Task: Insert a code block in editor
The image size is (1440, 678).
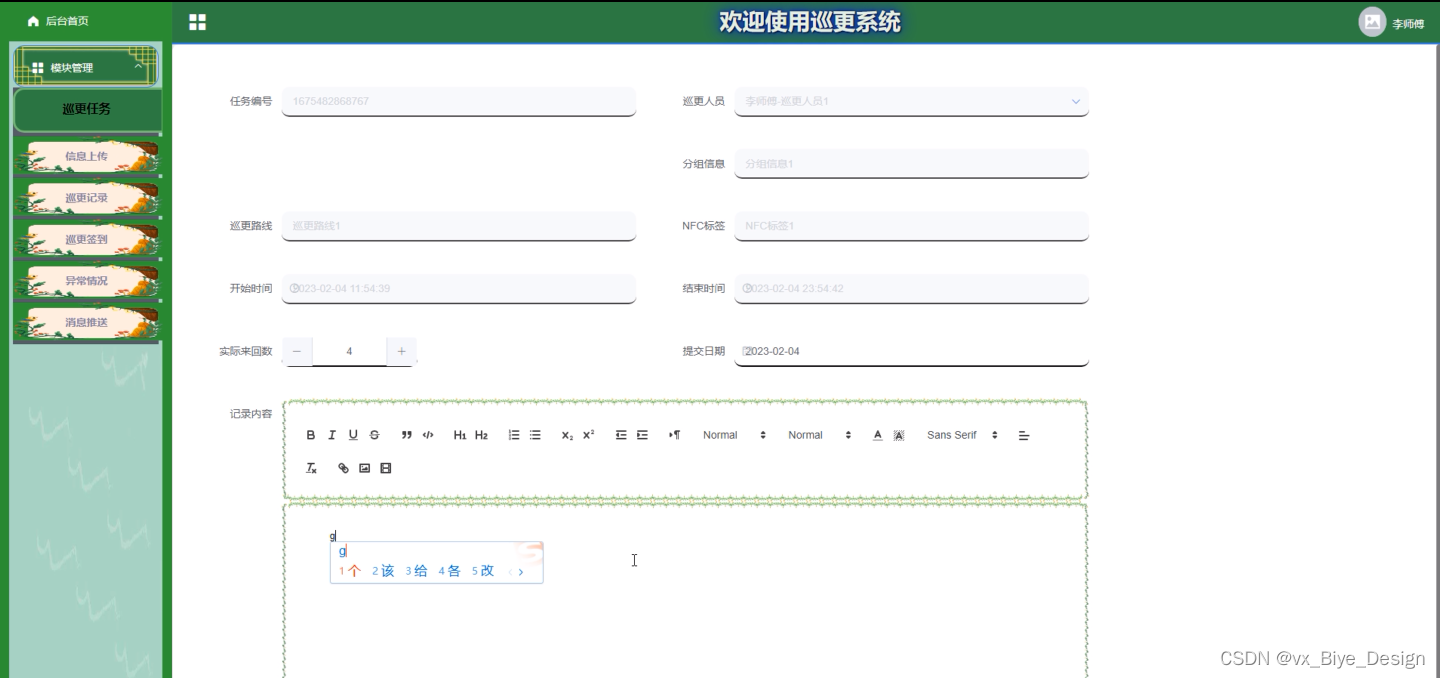Action: (428, 435)
